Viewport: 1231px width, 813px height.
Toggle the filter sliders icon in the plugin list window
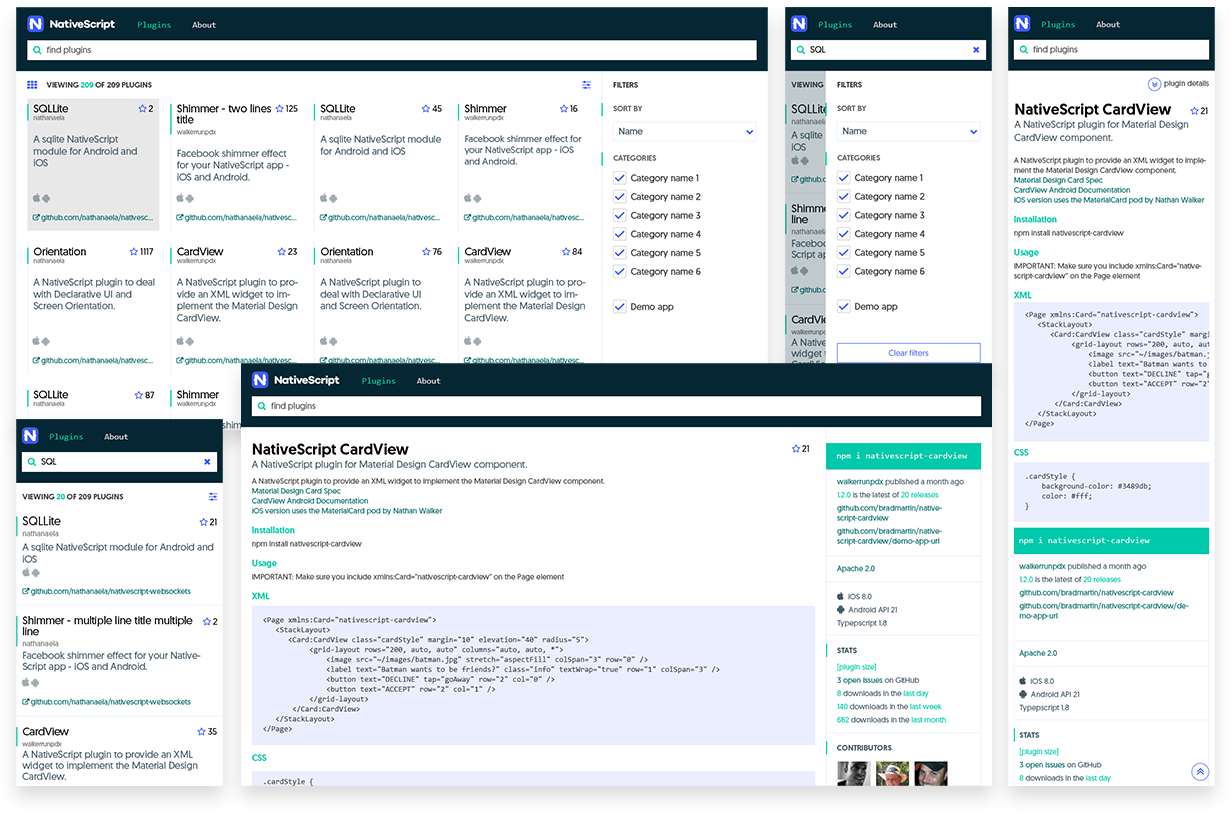point(587,85)
